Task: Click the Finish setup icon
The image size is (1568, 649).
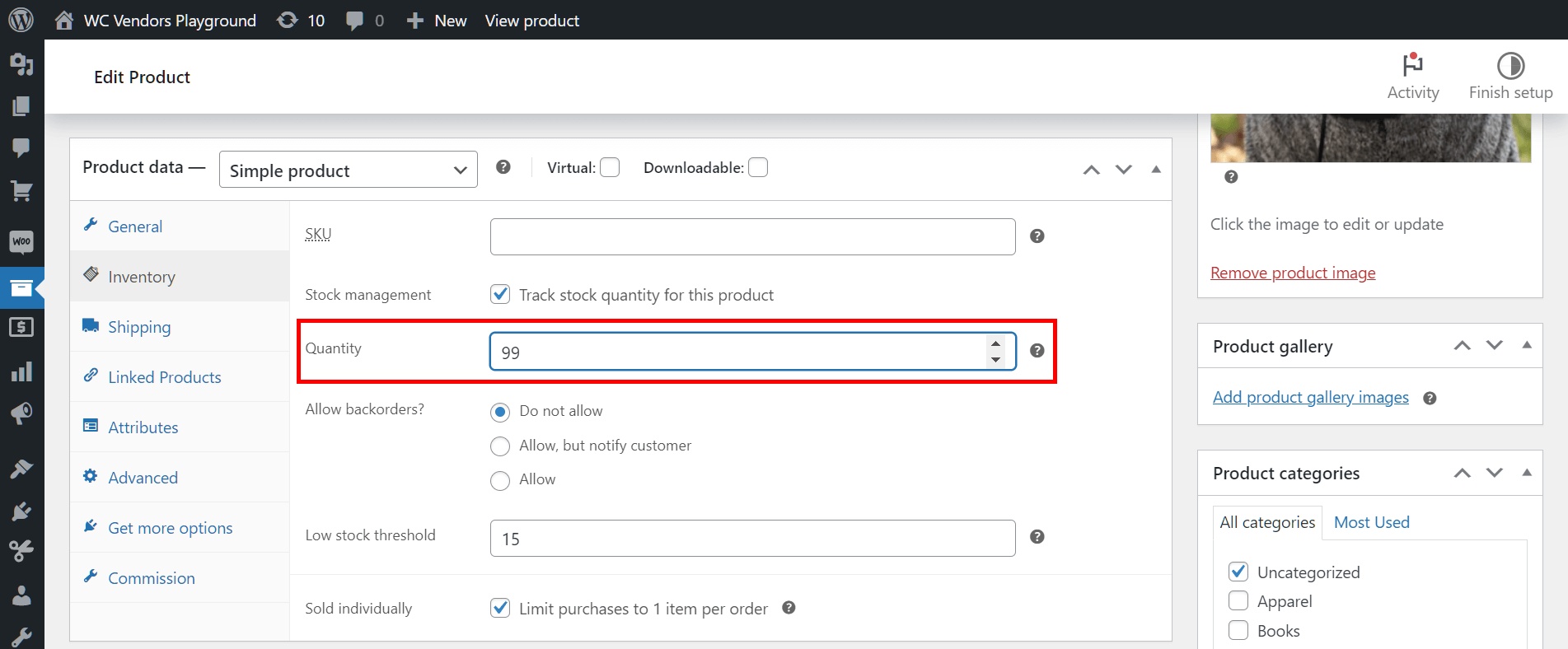Action: (1509, 66)
